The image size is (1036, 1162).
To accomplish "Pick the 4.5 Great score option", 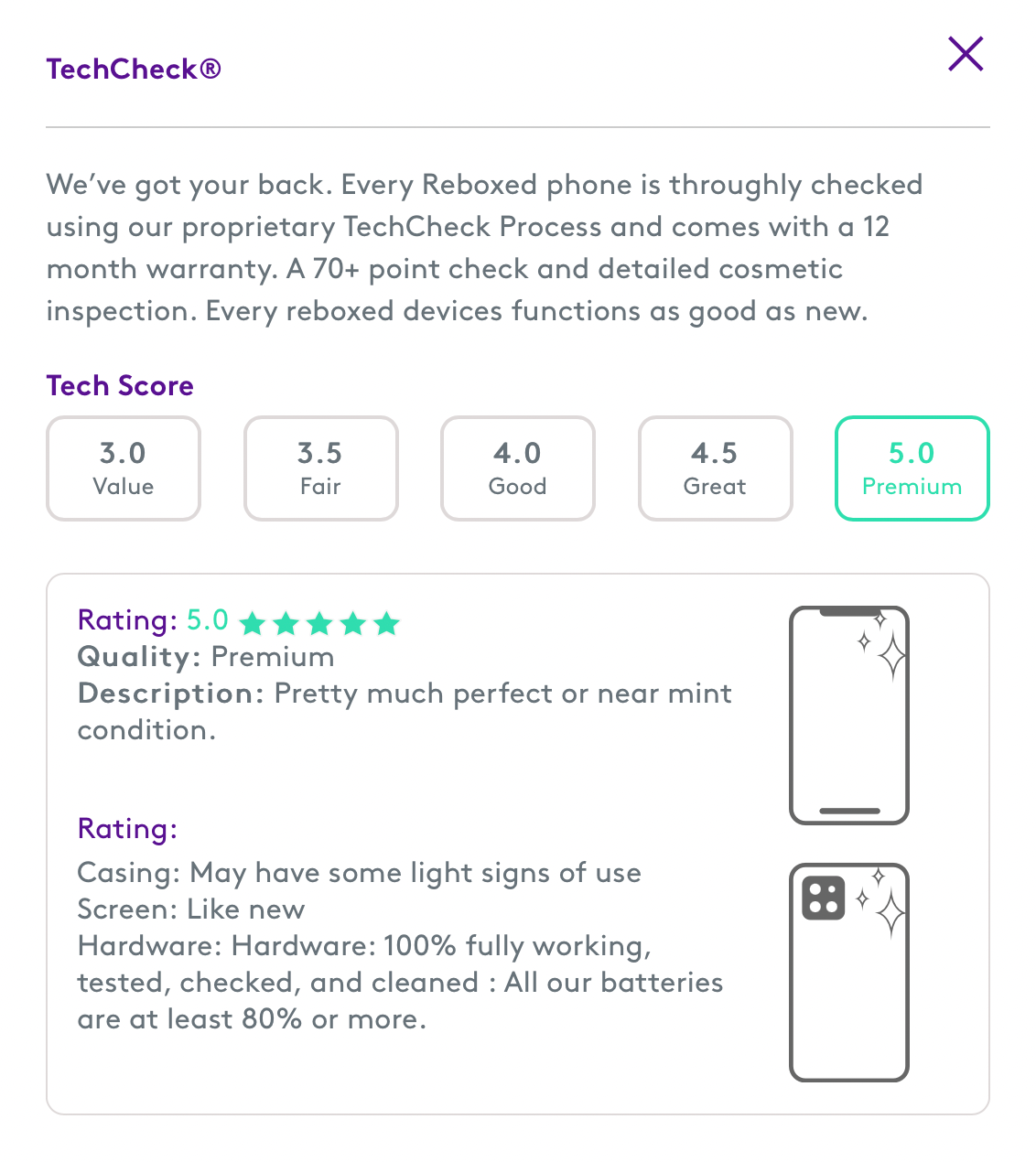I will click(715, 468).
